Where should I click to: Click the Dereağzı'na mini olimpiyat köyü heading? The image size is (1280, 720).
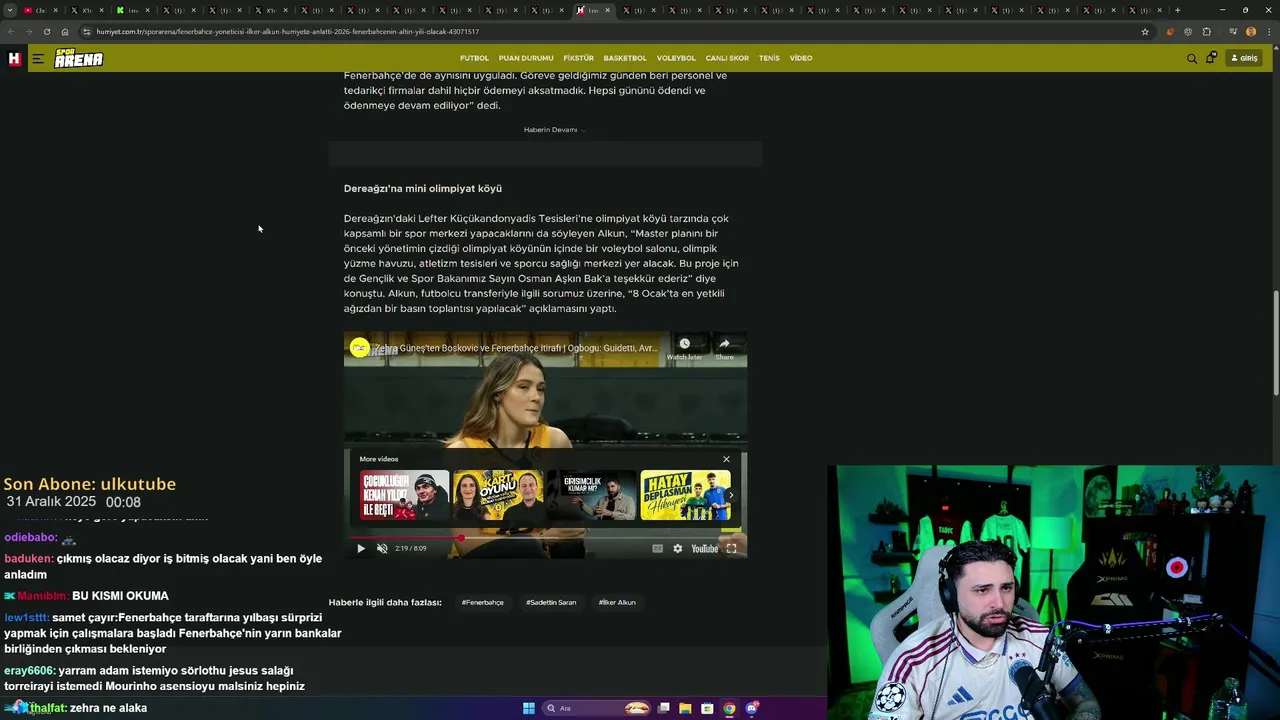423,188
